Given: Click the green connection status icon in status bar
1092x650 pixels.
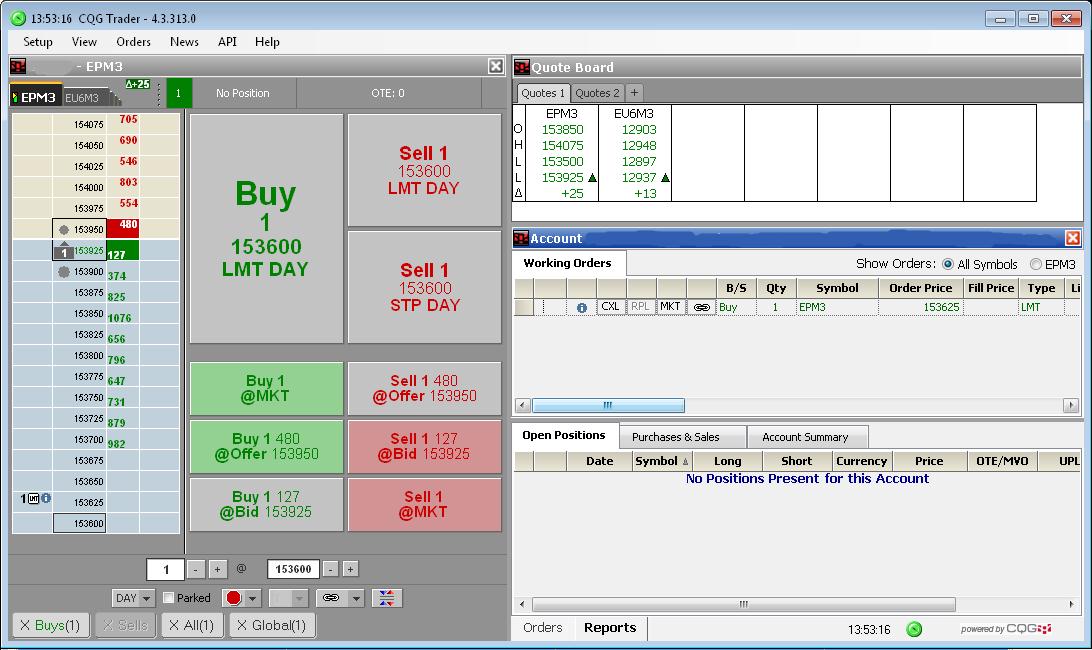Looking at the screenshot, I should tap(913, 629).
